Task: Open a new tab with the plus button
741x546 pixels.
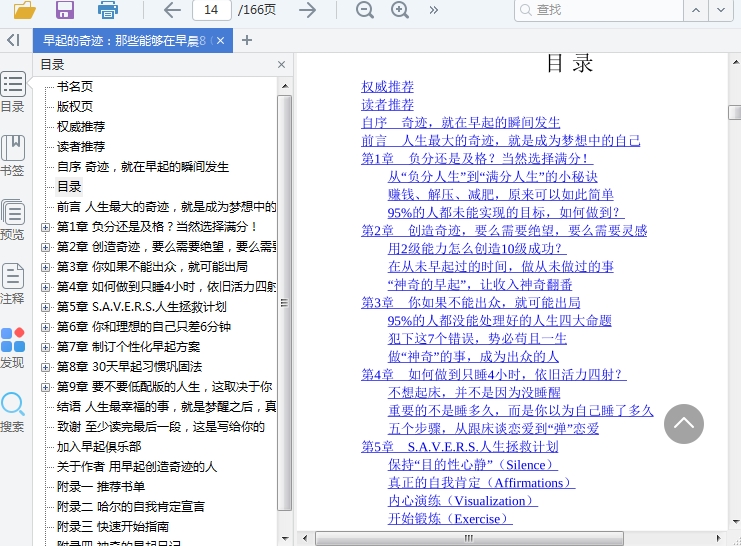Action: (x=247, y=41)
